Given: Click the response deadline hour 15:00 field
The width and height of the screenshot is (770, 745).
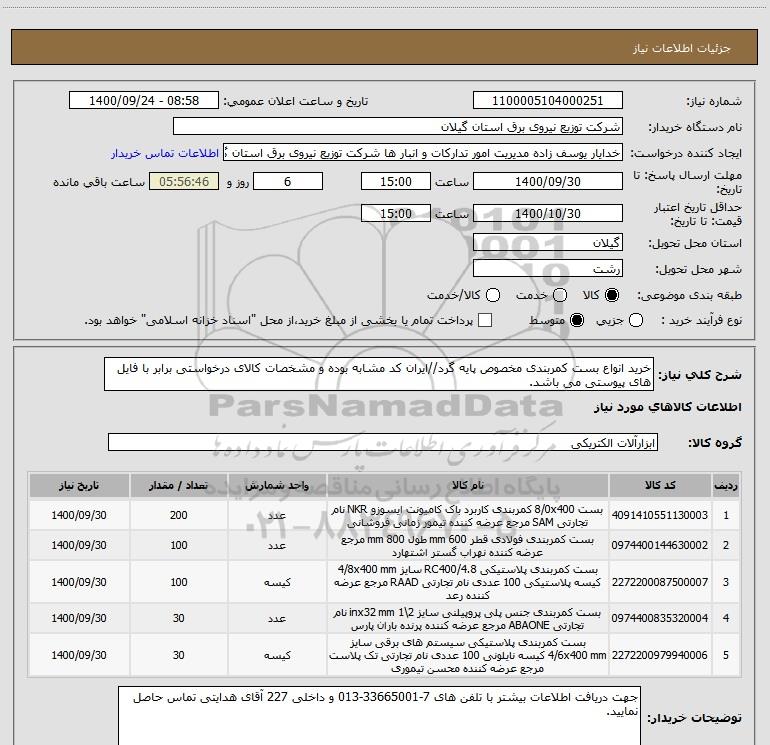Looking at the screenshot, I should point(396,181).
